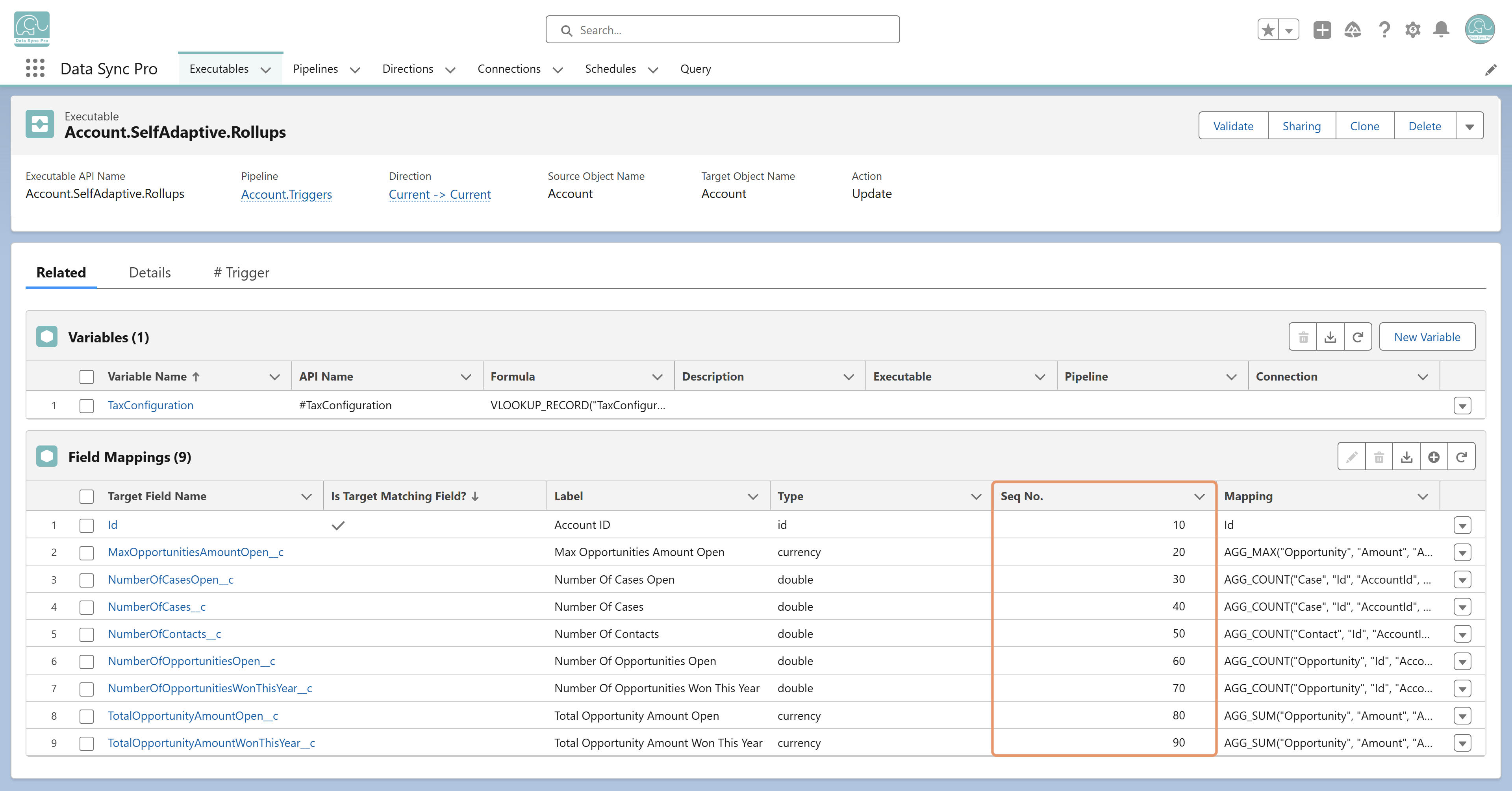The height and width of the screenshot is (791, 1512).
Task: Open the Help question mark icon
Action: tap(1384, 30)
